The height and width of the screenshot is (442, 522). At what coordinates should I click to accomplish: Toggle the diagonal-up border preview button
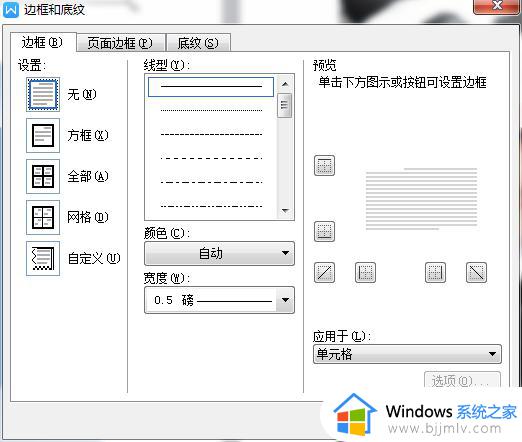[x=324, y=272]
